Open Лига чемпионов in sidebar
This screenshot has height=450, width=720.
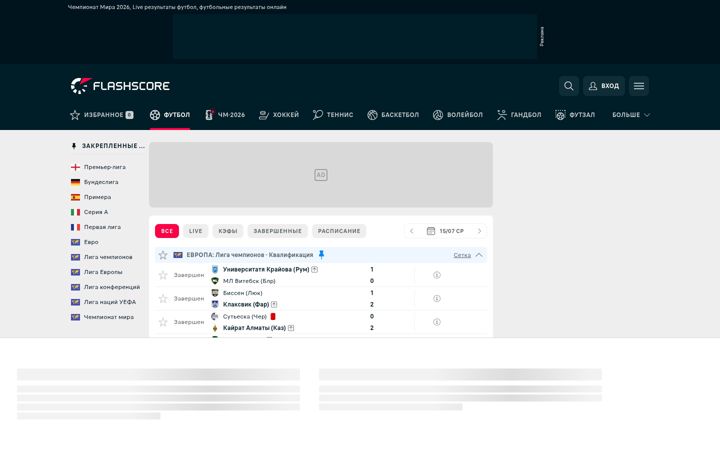(108, 257)
